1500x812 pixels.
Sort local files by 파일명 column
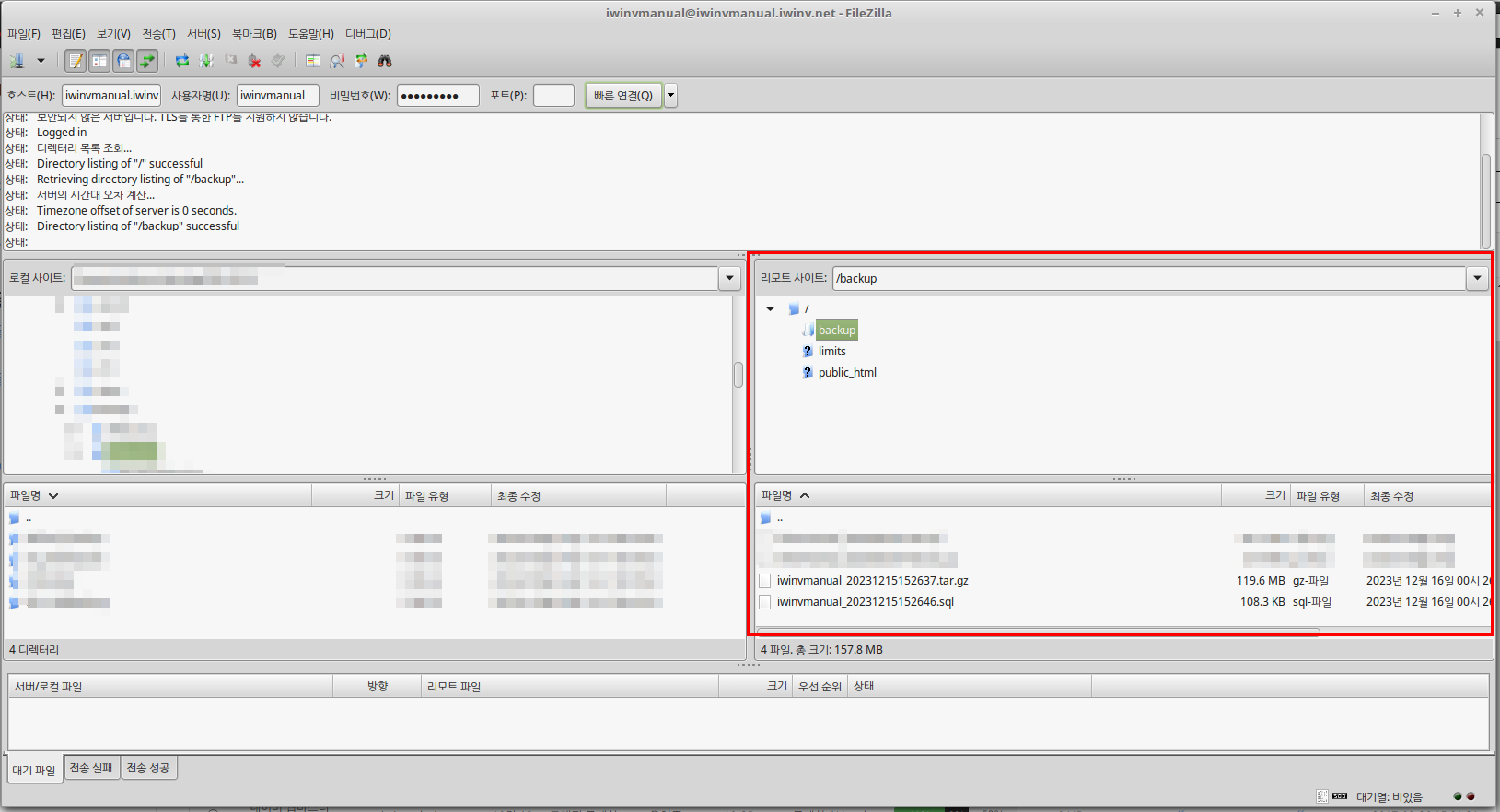point(157,495)
